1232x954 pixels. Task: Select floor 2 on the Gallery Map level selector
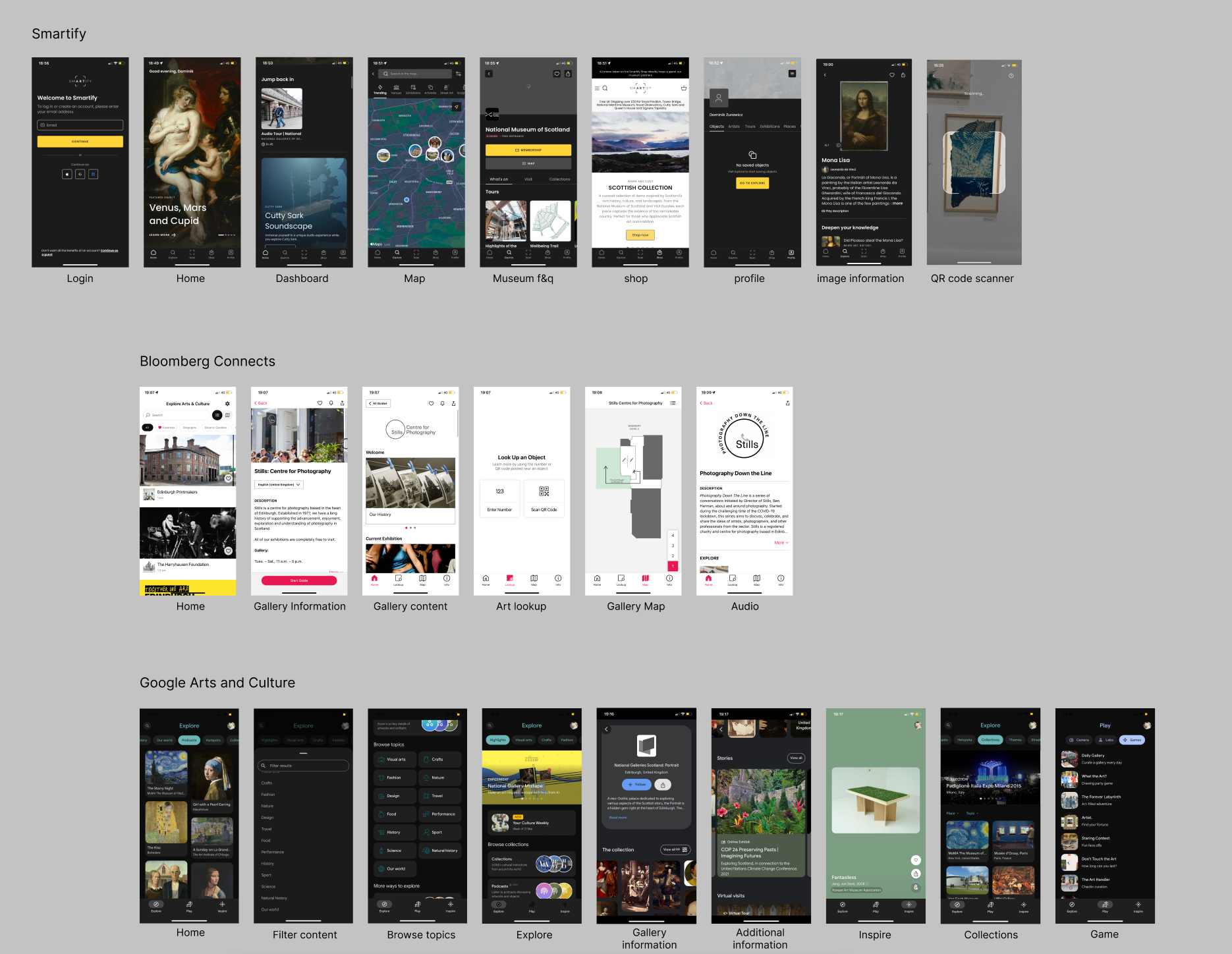click(x=673, y=556)
